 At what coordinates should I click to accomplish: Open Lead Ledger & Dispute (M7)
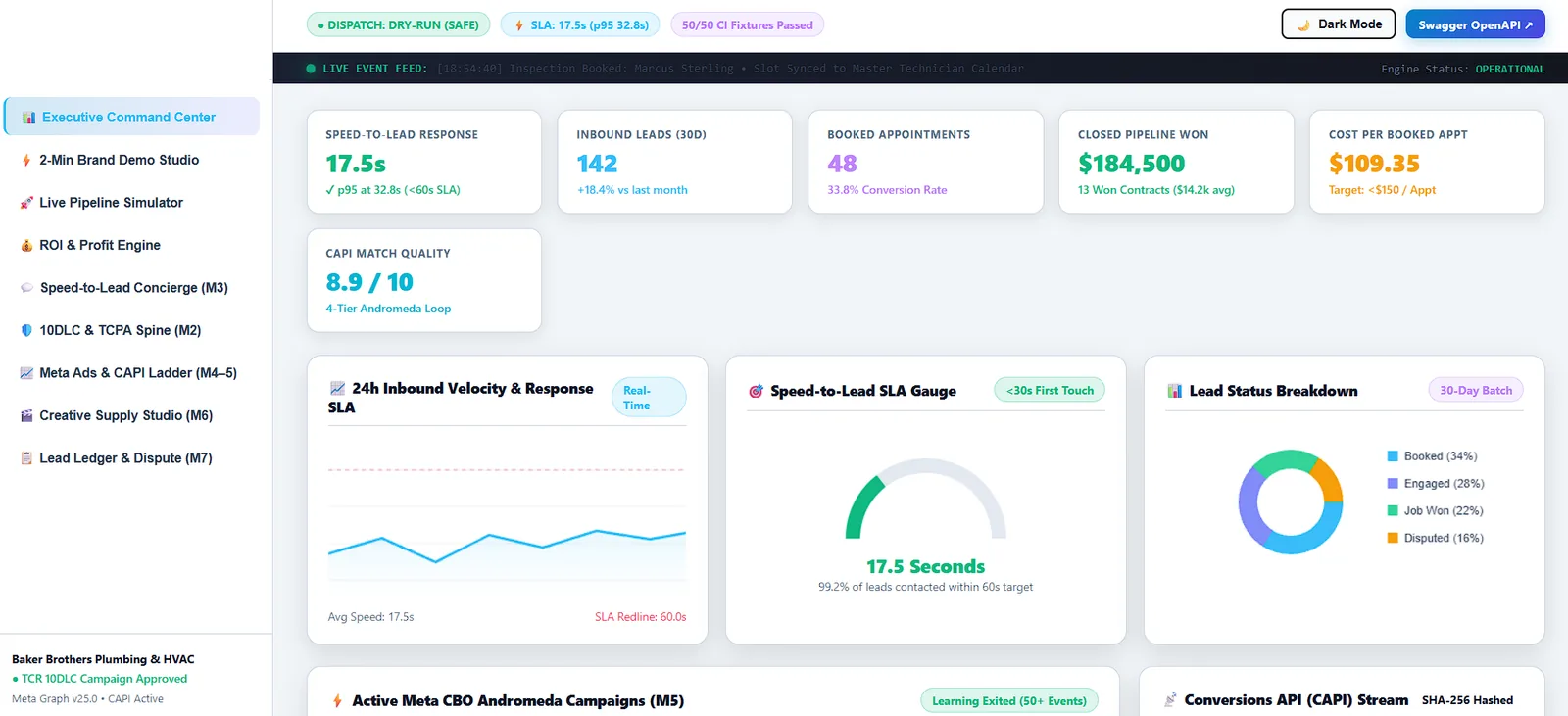(132, 458)
